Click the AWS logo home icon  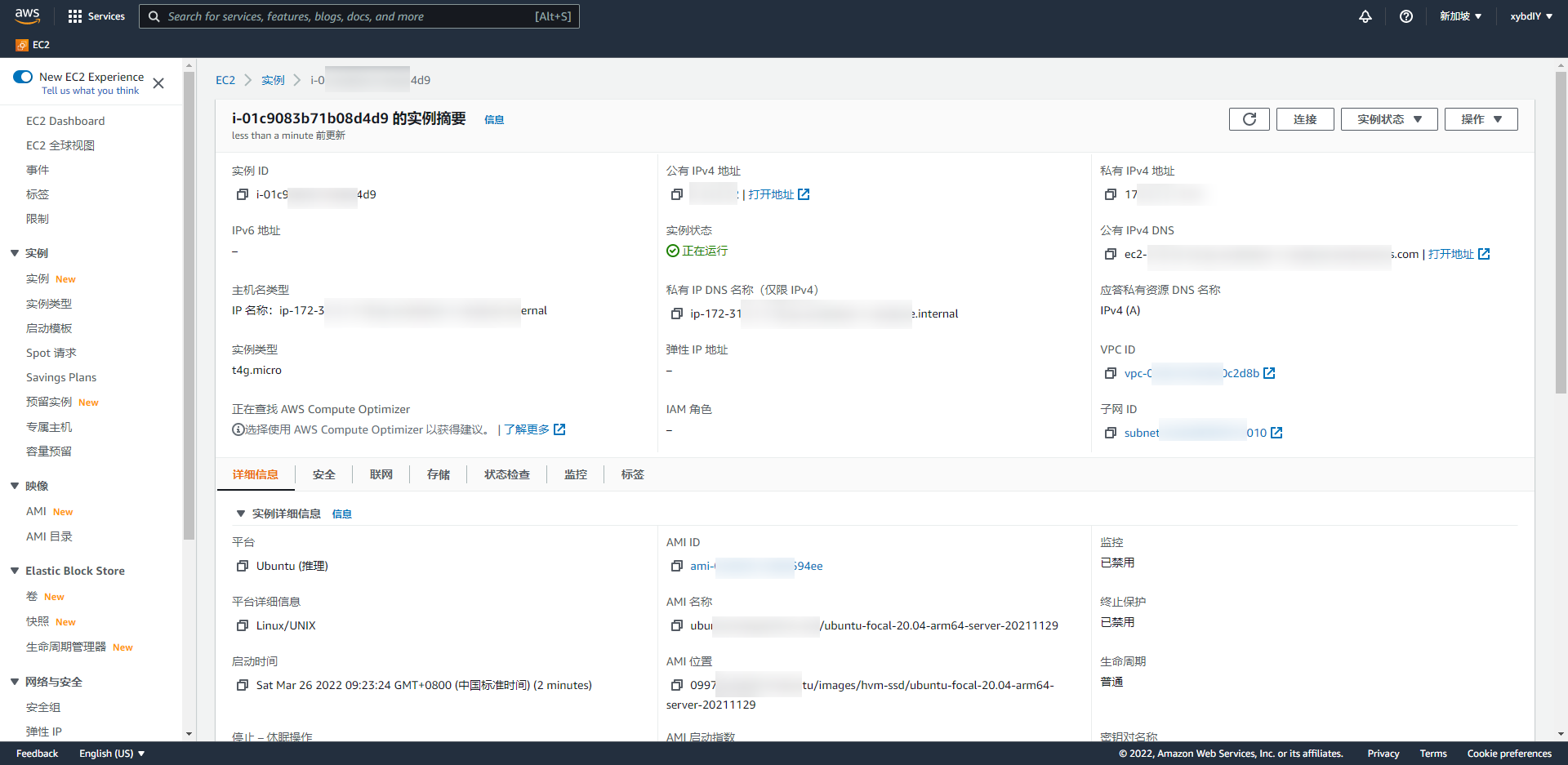pyautogui.click(x=27, y=16)
